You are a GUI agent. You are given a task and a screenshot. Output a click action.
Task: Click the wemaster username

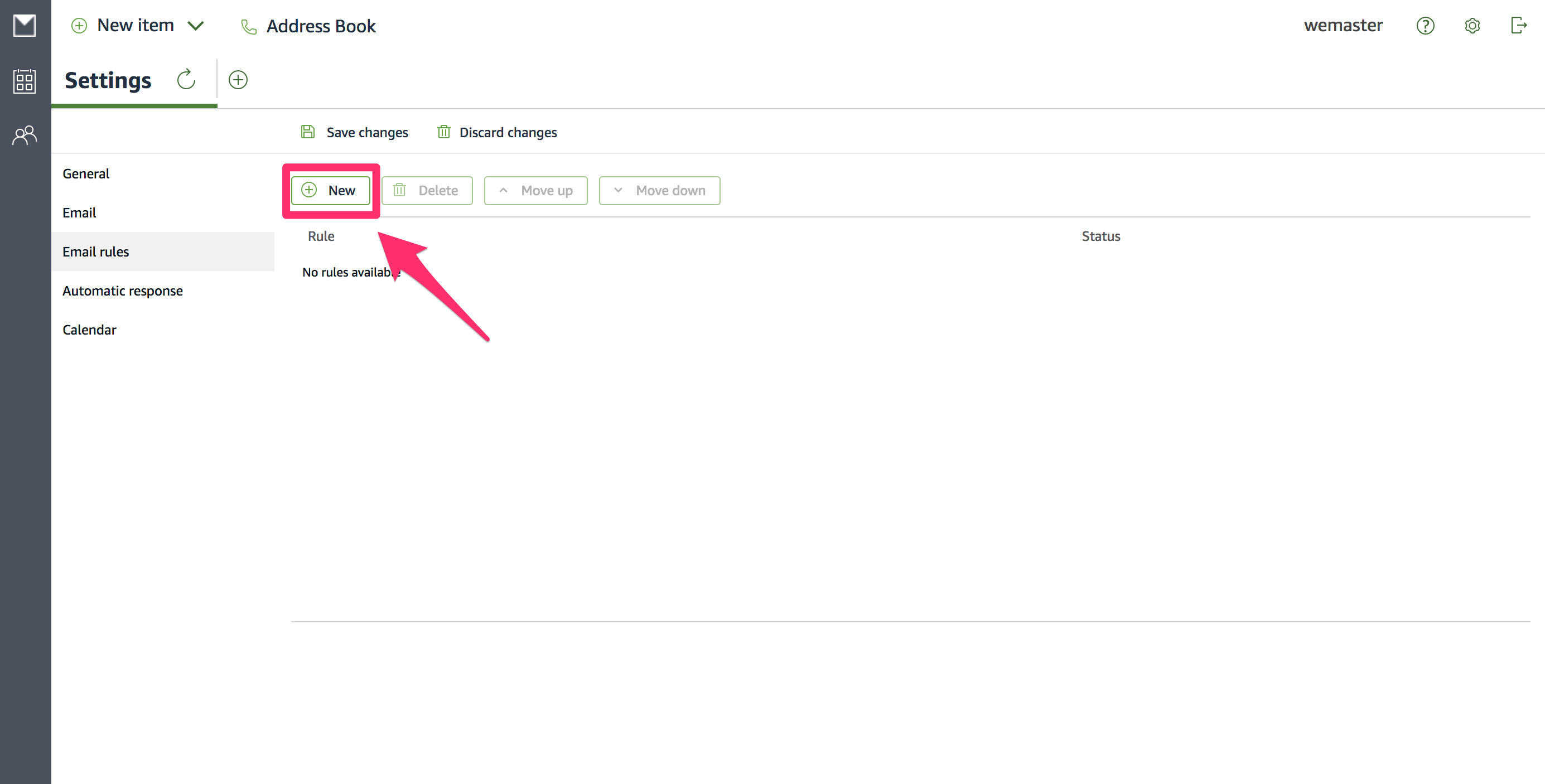(1343, 26)
